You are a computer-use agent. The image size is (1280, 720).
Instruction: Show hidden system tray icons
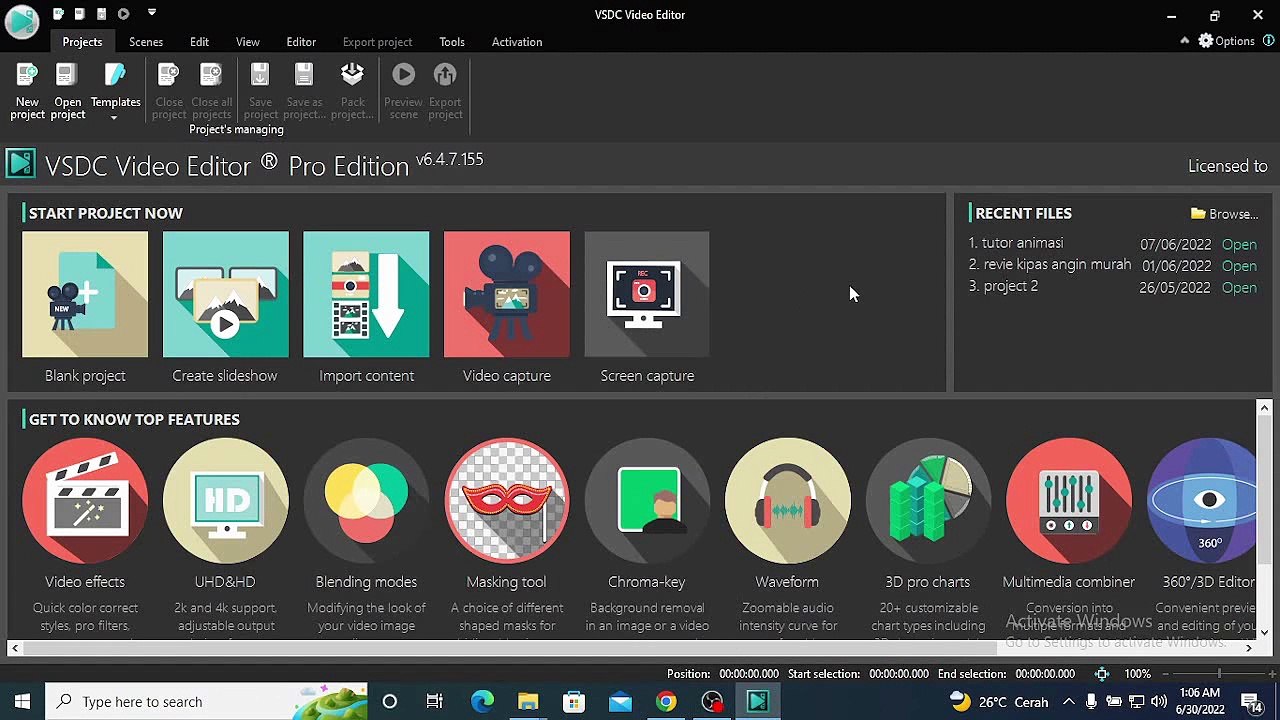tap(1068, 702)
